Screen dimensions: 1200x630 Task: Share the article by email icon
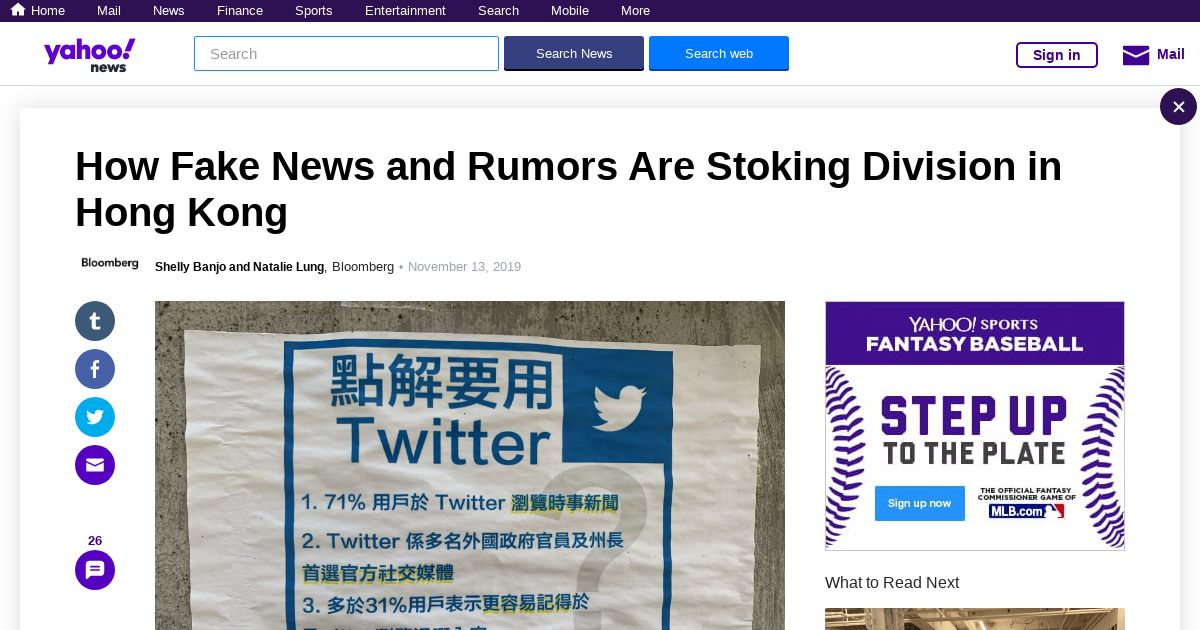95,465
